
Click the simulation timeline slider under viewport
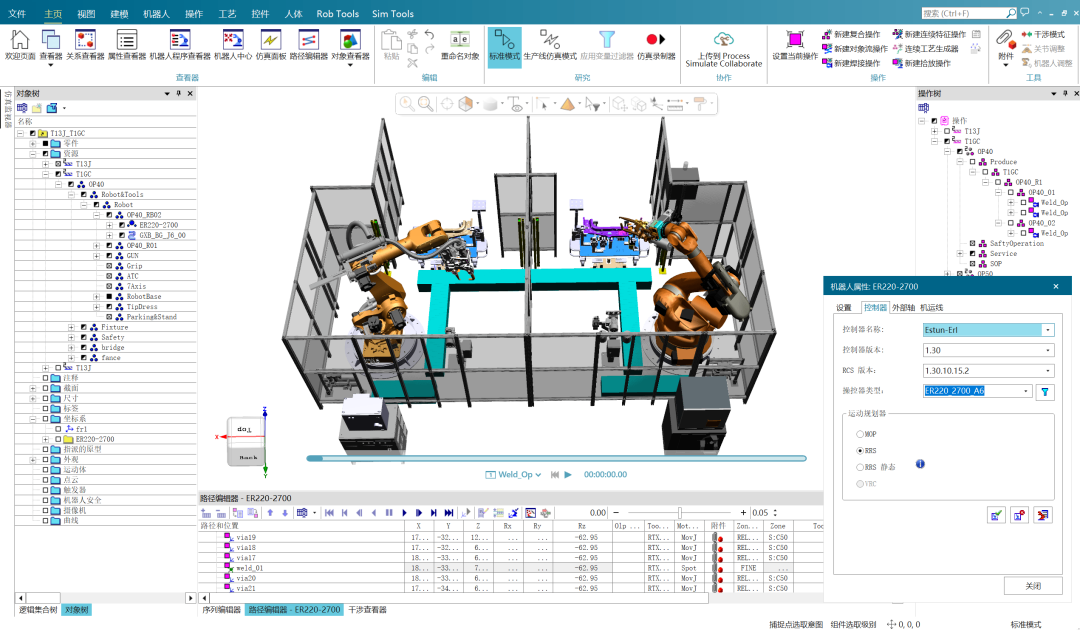pos(555,458)
